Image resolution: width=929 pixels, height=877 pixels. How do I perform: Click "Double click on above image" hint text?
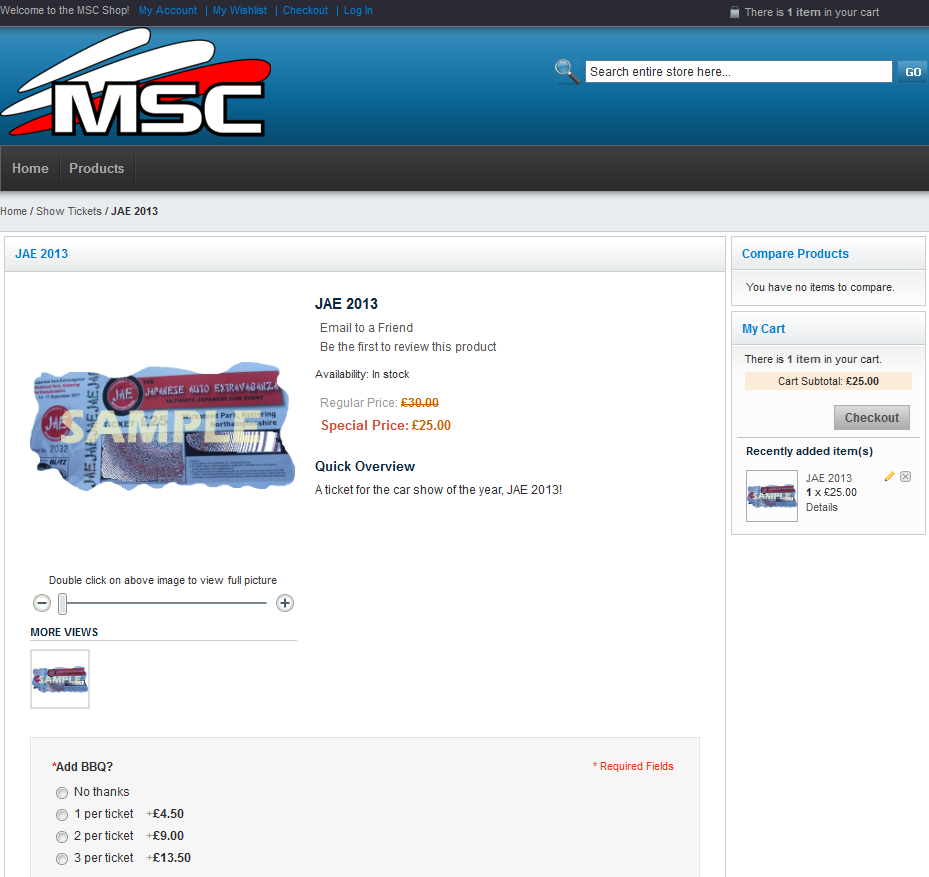pos(163,580)
